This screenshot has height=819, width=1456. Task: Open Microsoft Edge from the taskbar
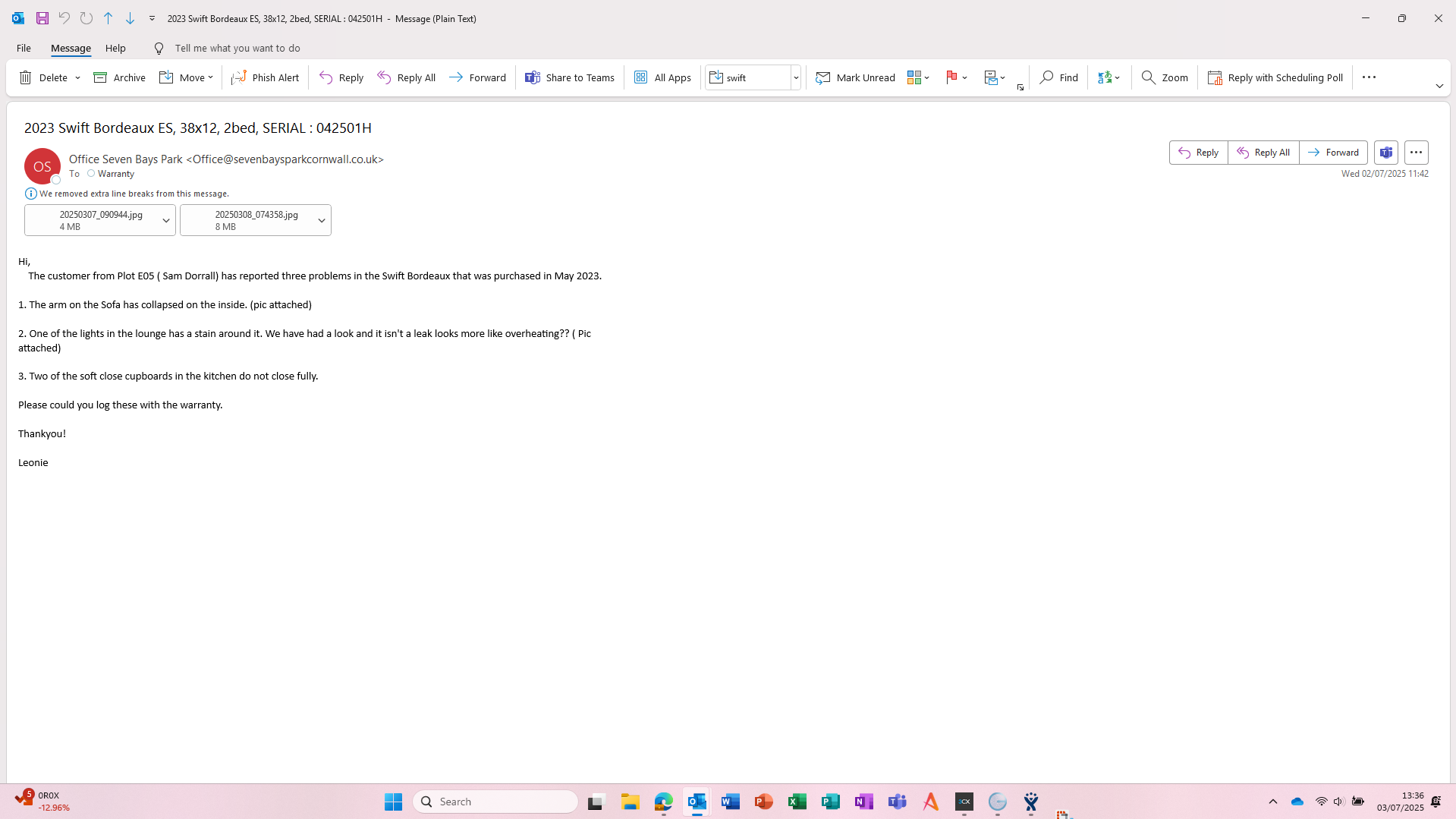coord(663,802)
